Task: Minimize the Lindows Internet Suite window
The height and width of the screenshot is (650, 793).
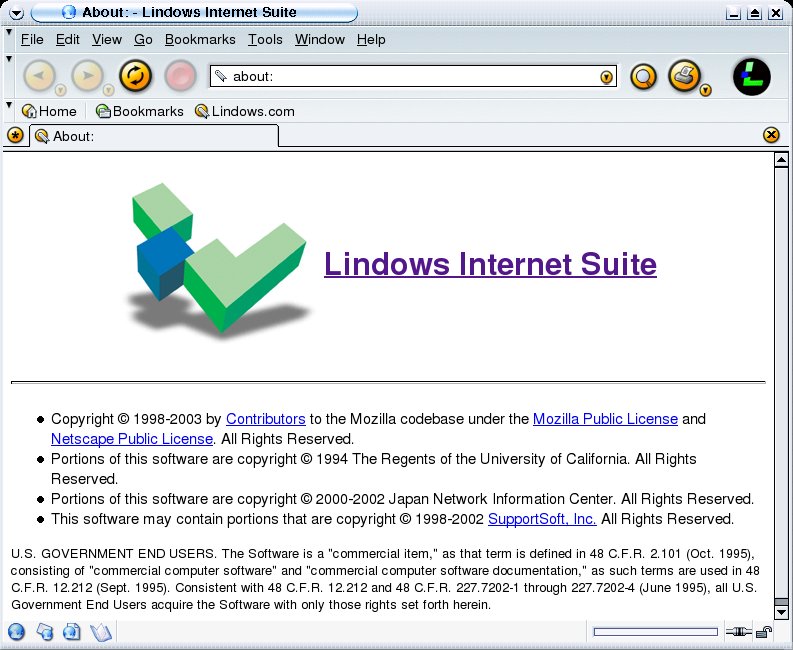Action: click(733, 13)
